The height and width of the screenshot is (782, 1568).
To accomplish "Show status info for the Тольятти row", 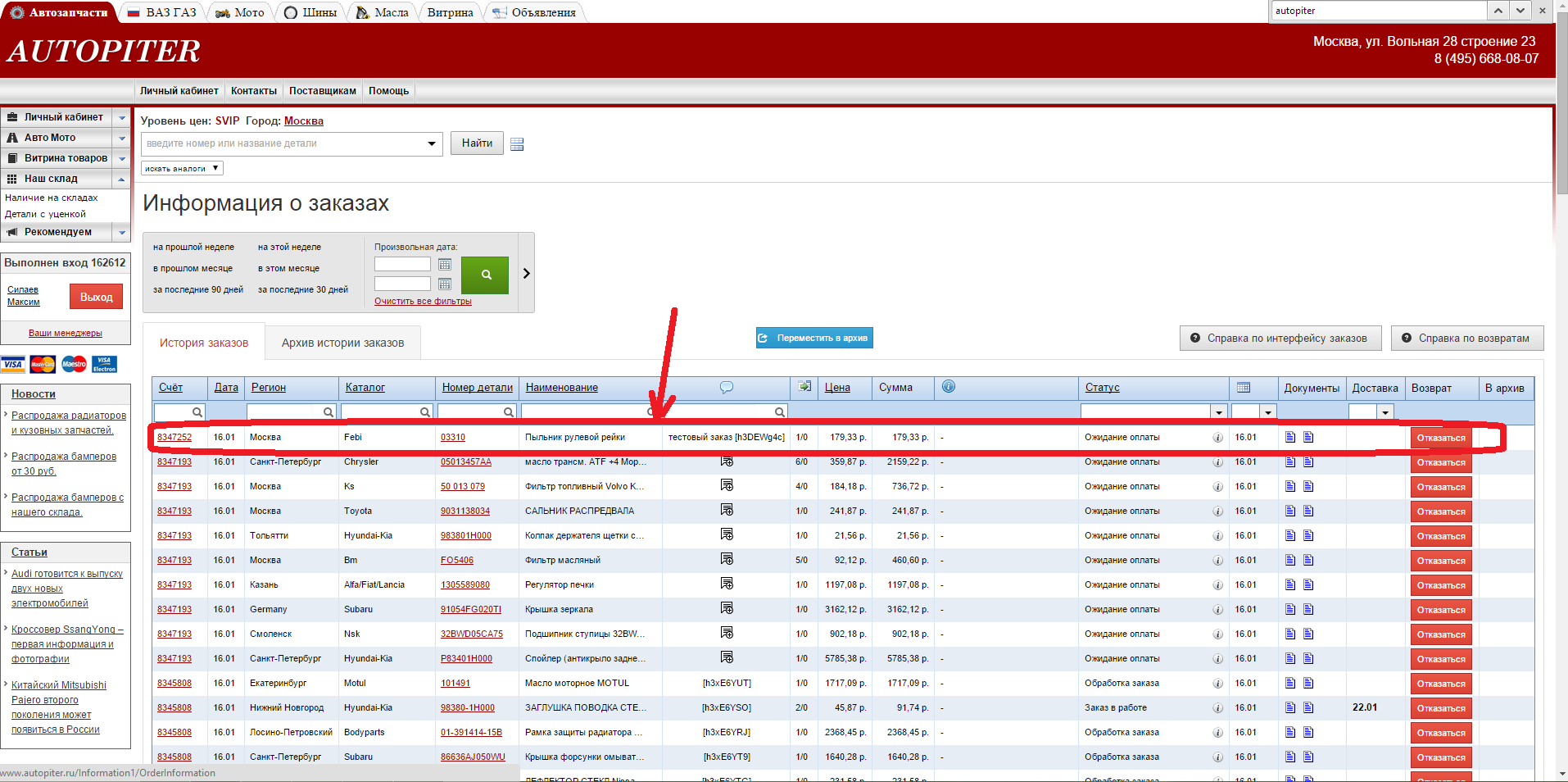I will pos(1218,536).
